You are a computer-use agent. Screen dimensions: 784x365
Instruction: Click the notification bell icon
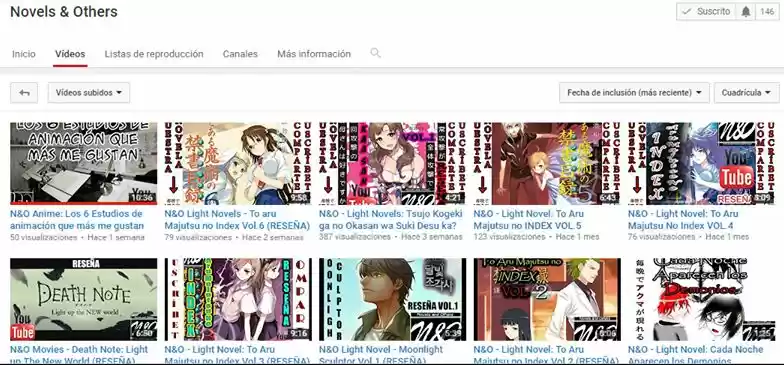(746, 12)
